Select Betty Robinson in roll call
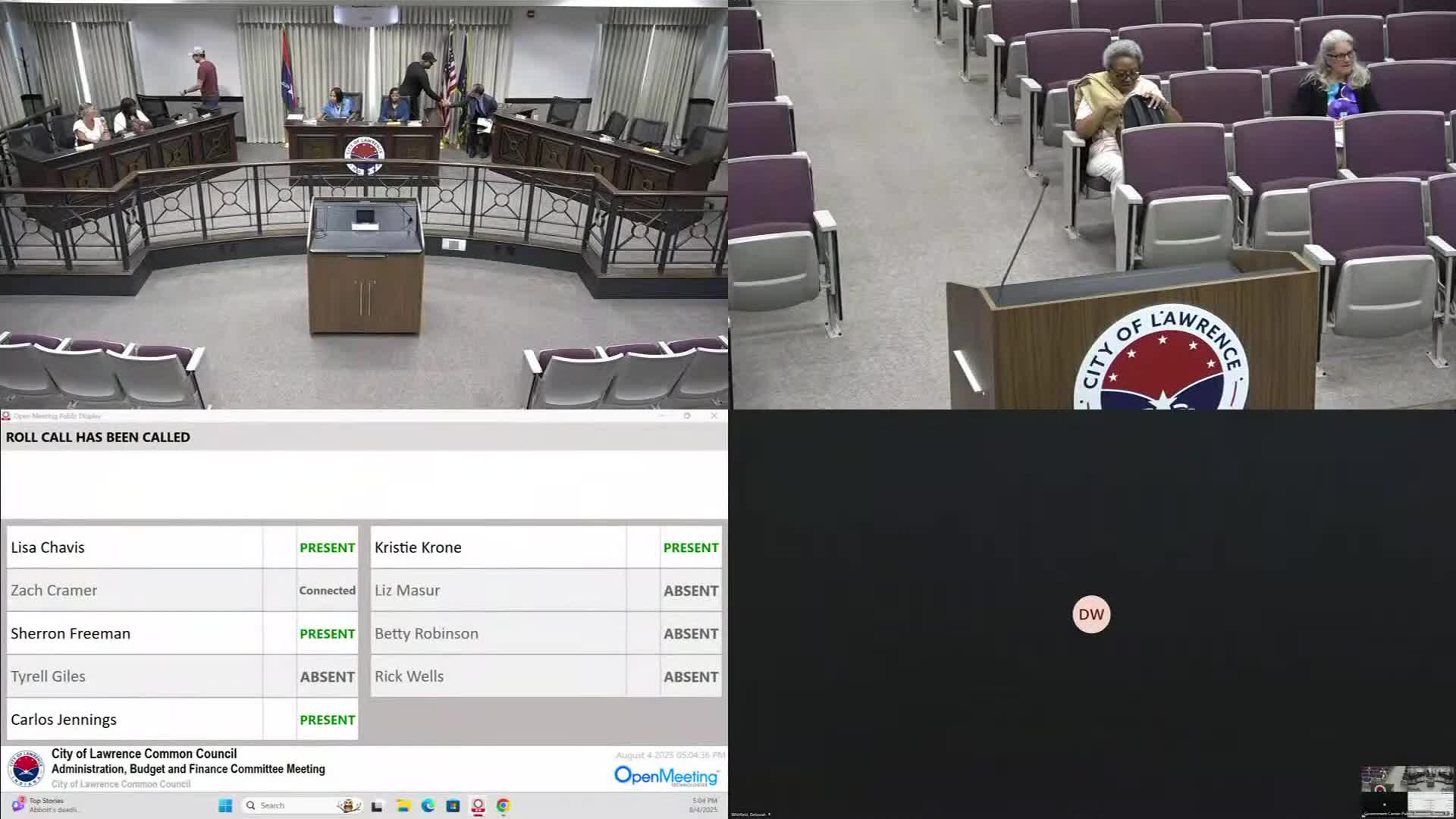1456x819 pixels. point(426,633)
